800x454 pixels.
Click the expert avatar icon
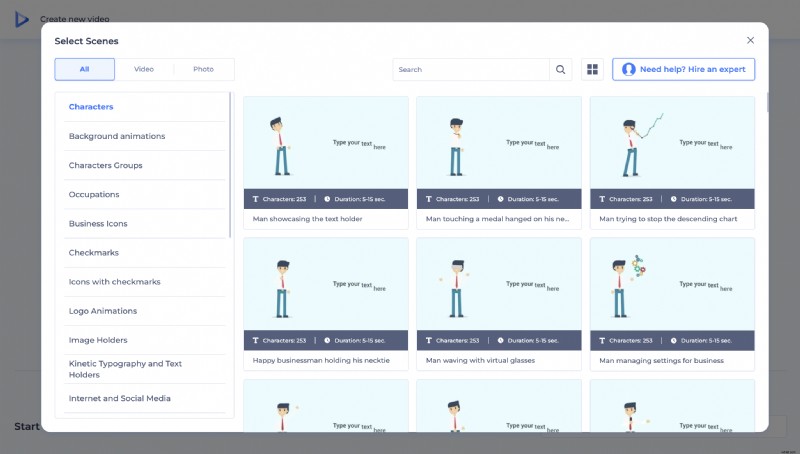click(x=628, y=70)
